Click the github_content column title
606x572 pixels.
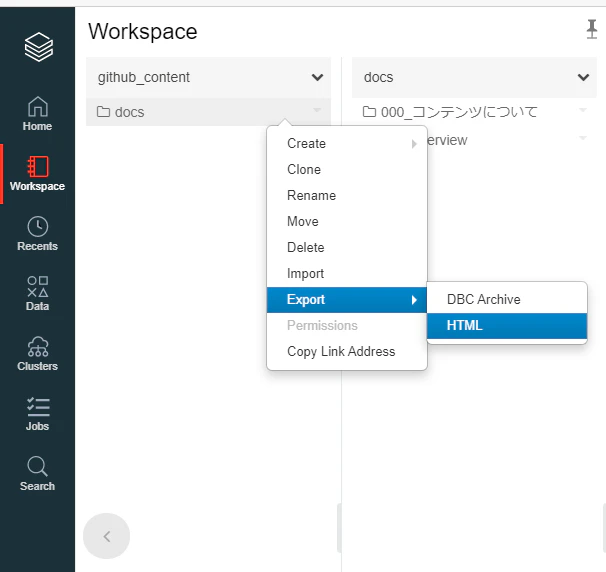coord(143,77)
